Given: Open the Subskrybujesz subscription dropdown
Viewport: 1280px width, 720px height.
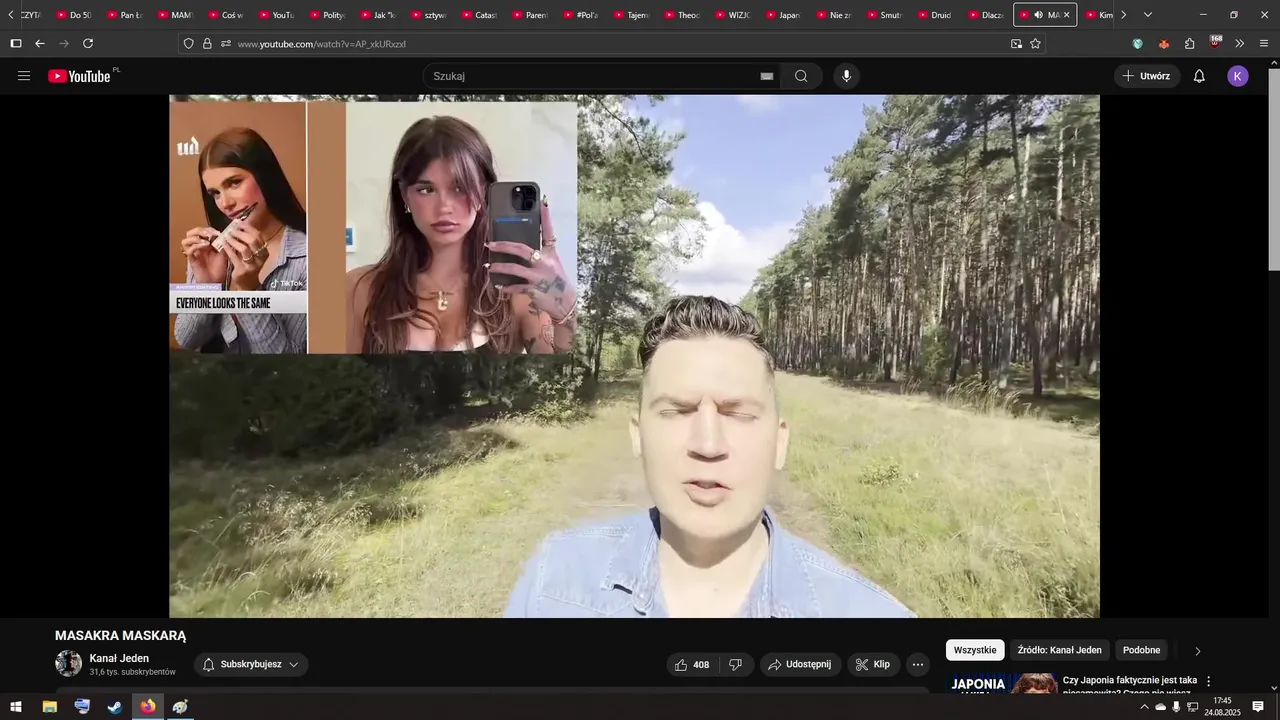Looking at the screenshot, I should 251,664.
